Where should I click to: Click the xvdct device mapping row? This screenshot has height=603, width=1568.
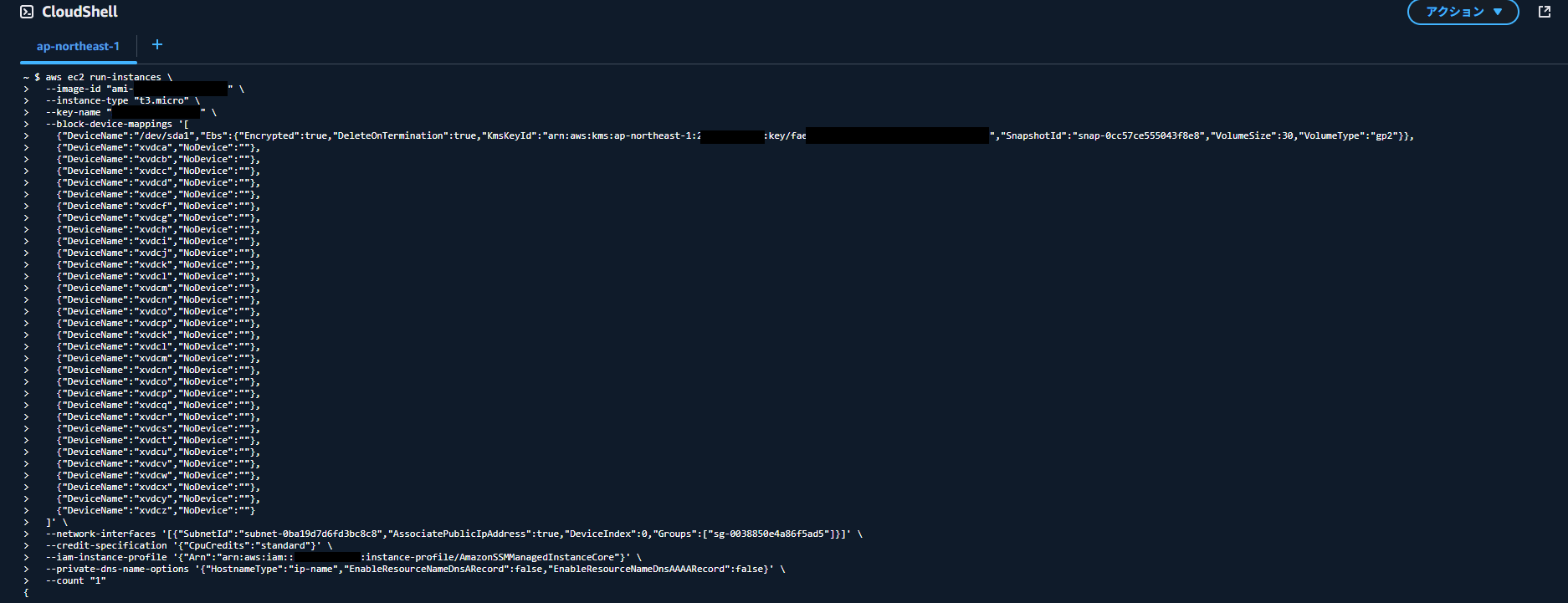(x=158, y=440)
